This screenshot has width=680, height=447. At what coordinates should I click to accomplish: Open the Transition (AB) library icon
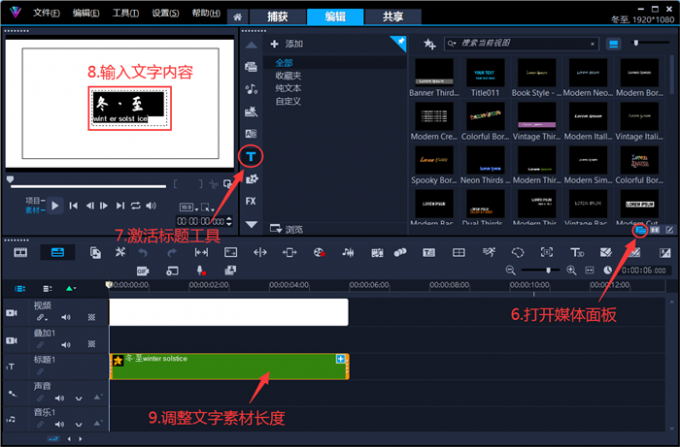pos(251,134)
